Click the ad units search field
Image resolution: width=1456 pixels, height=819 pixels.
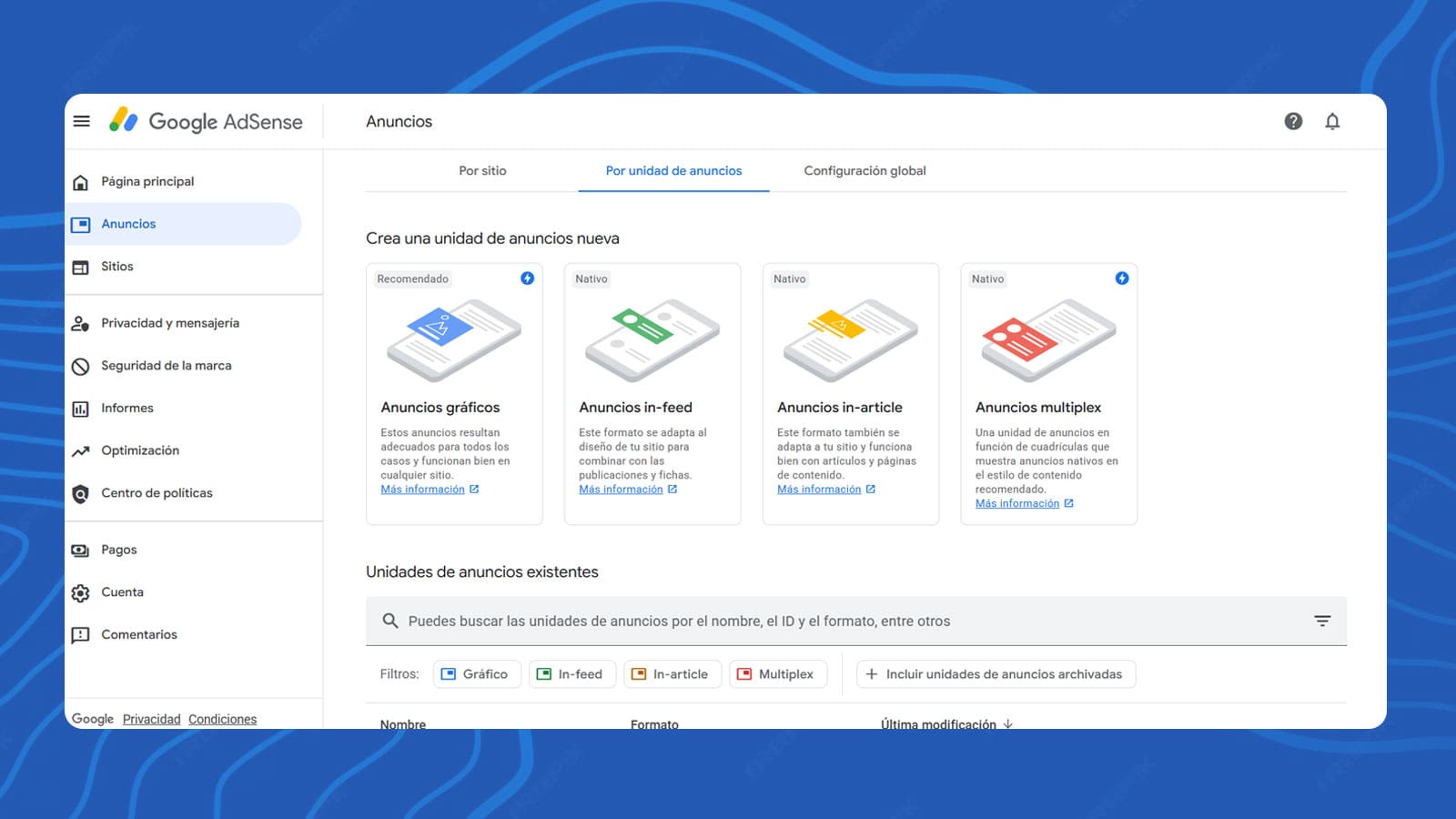click(819, 621)
